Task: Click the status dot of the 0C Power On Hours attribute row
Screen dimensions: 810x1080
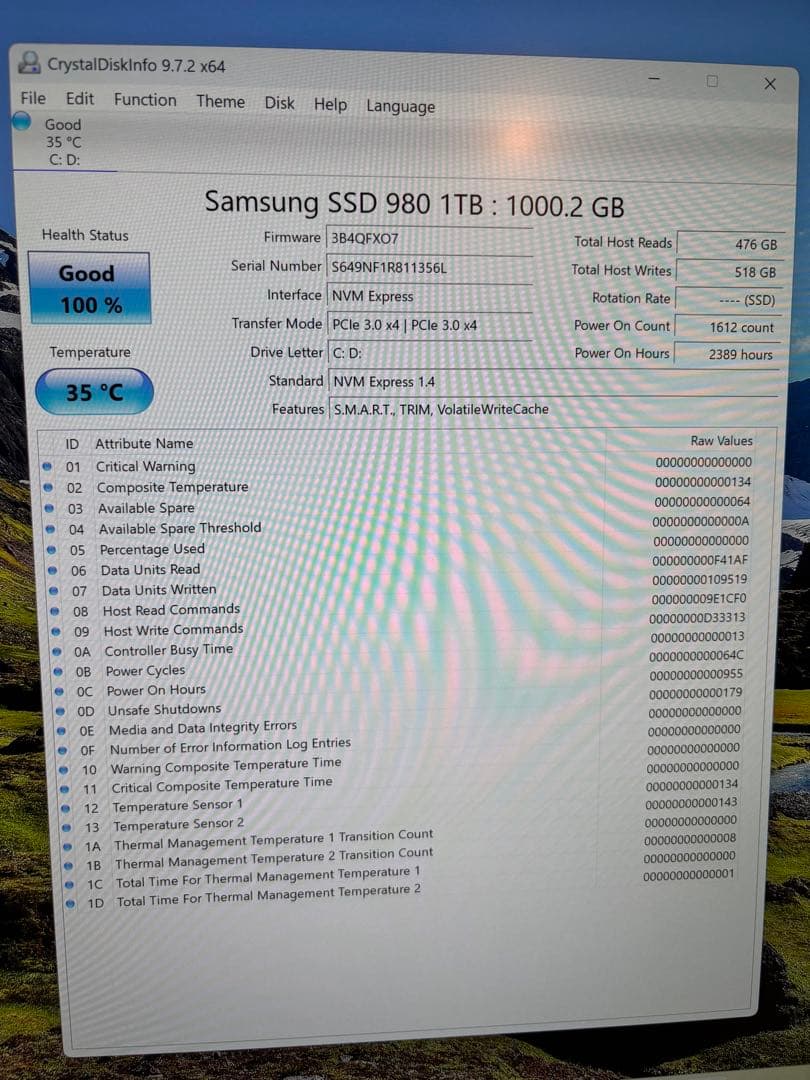Action: (60, 691)
